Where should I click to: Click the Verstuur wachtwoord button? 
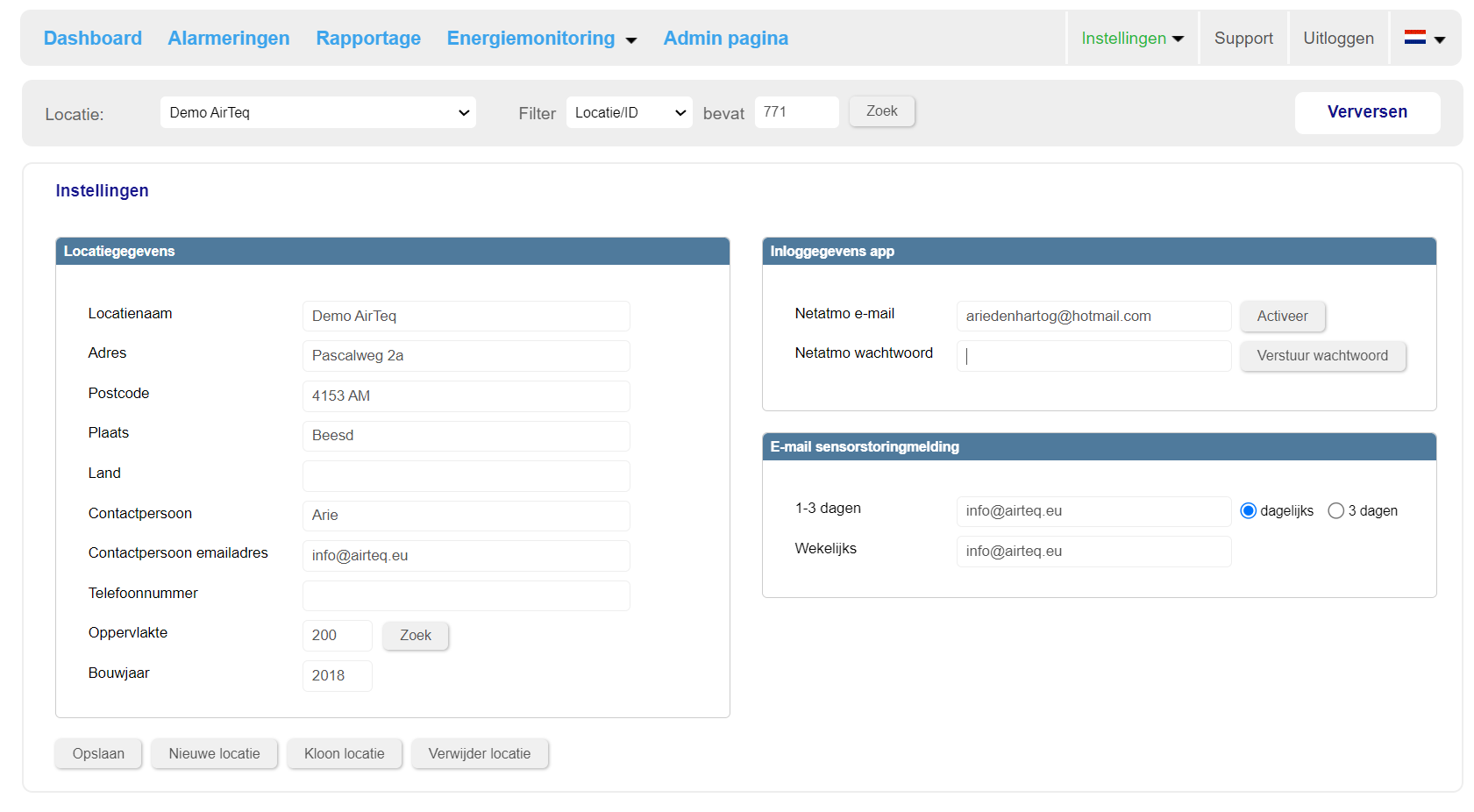tap(1321, 356)
